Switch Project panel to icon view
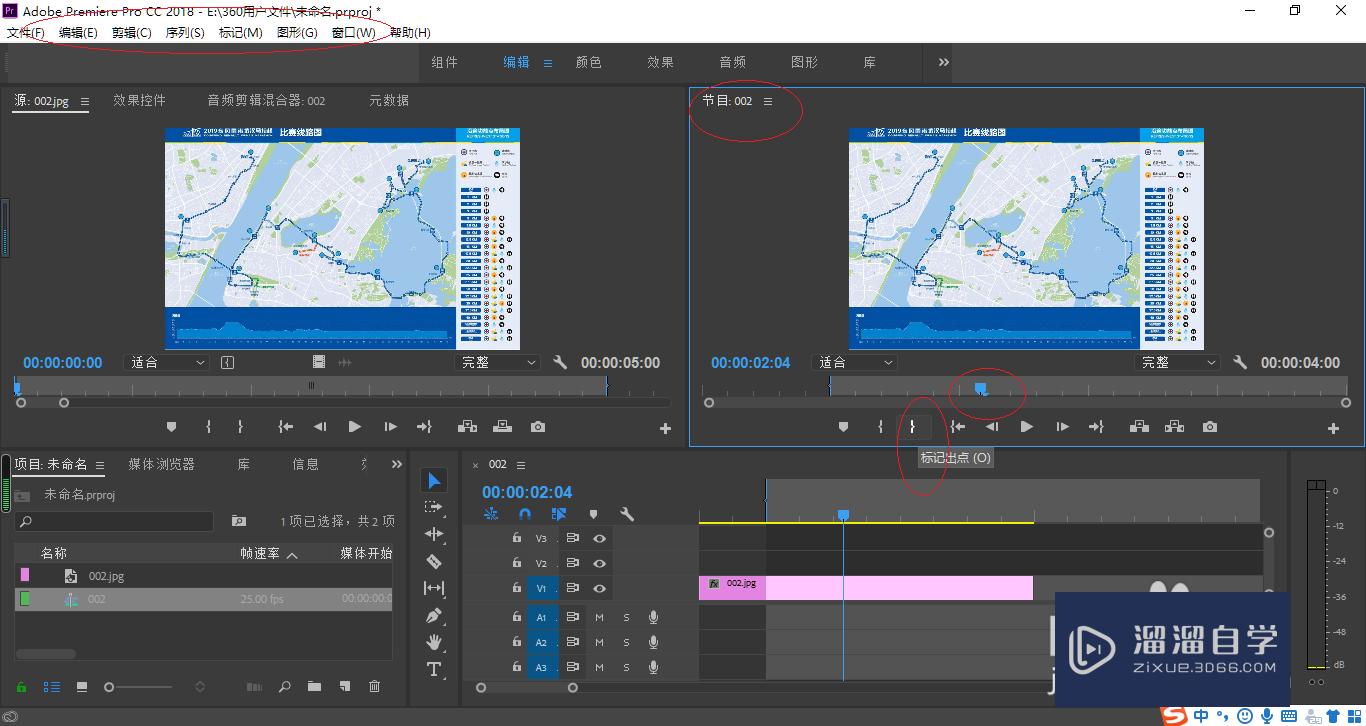Screen dimensions: 1366x726 pos(82,687)
